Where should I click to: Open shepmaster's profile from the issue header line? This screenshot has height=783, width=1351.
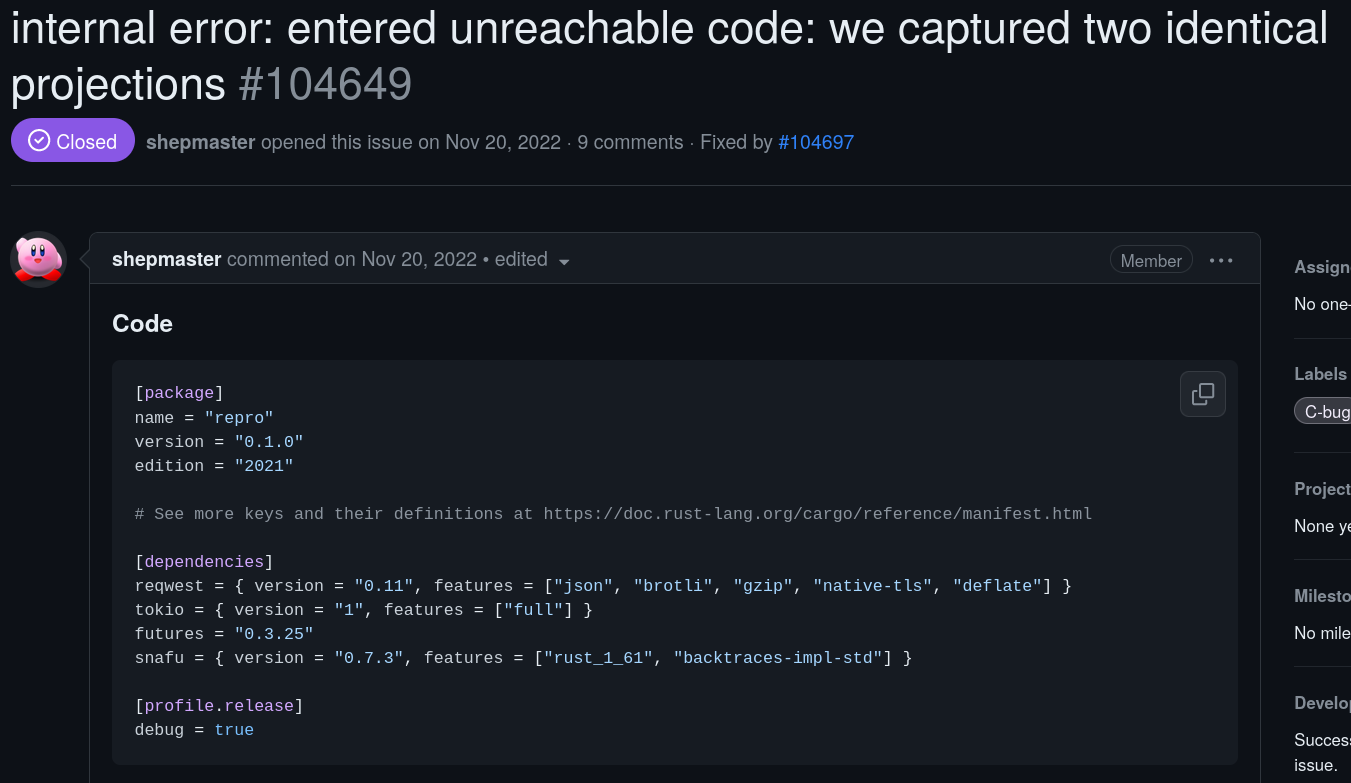[x=200, y=142]
